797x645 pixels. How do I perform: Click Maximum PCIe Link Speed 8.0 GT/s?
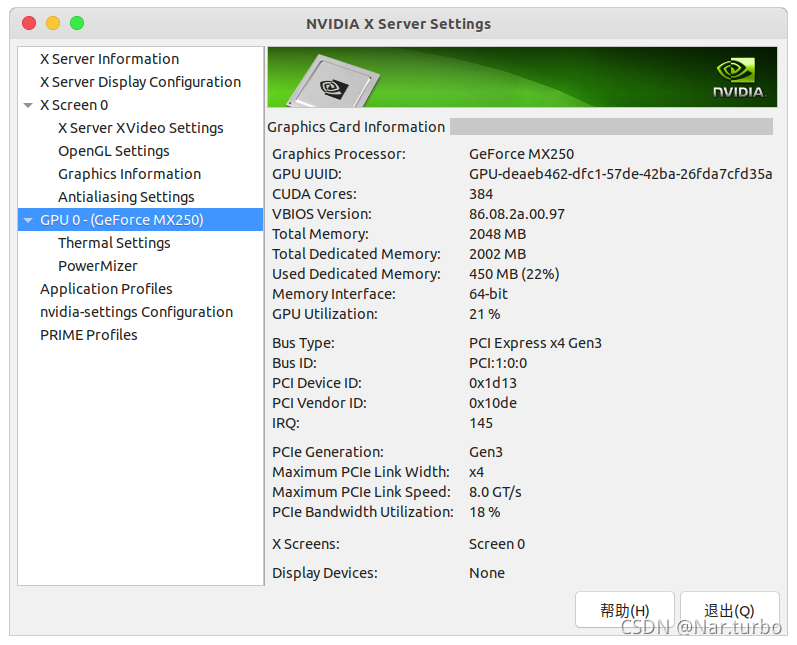pyautogui.click(x=495, y=493)
